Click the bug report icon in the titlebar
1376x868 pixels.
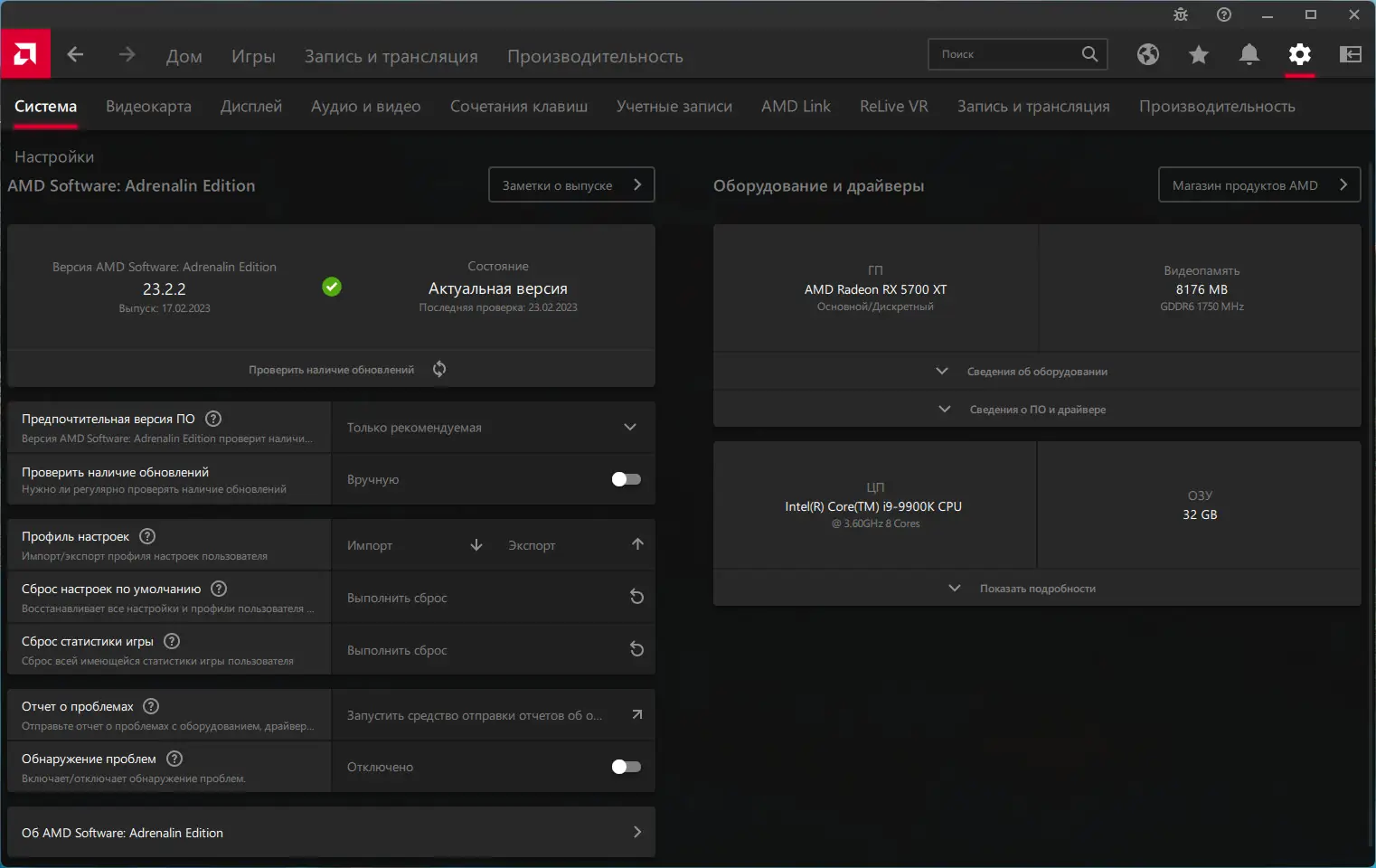point(1180,14)
